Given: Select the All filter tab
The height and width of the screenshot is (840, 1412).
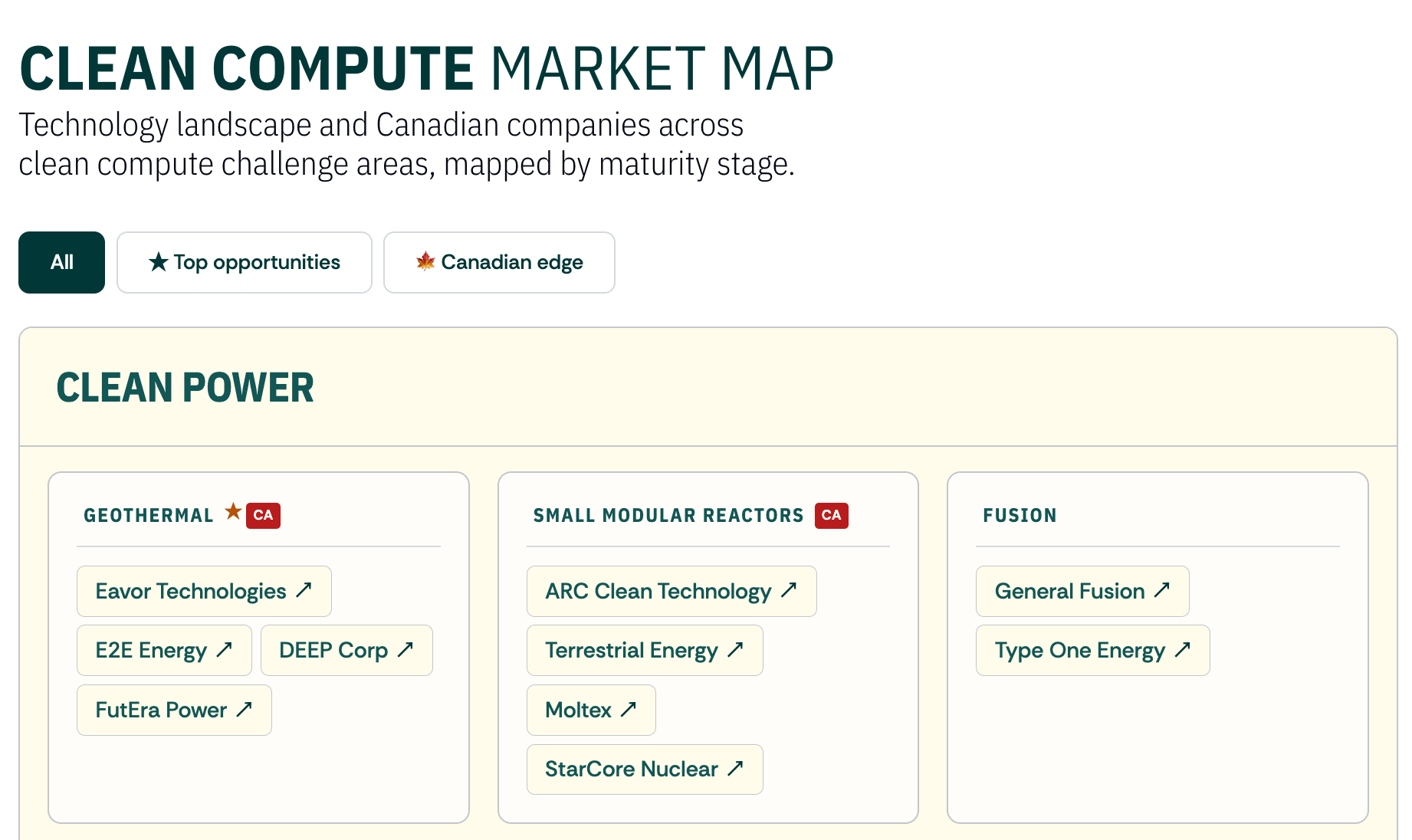Looking at the screenshot, I should [61, 262].
